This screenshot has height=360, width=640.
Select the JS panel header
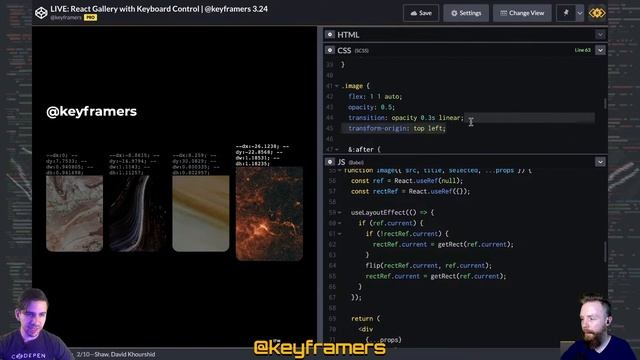point(465,162)
